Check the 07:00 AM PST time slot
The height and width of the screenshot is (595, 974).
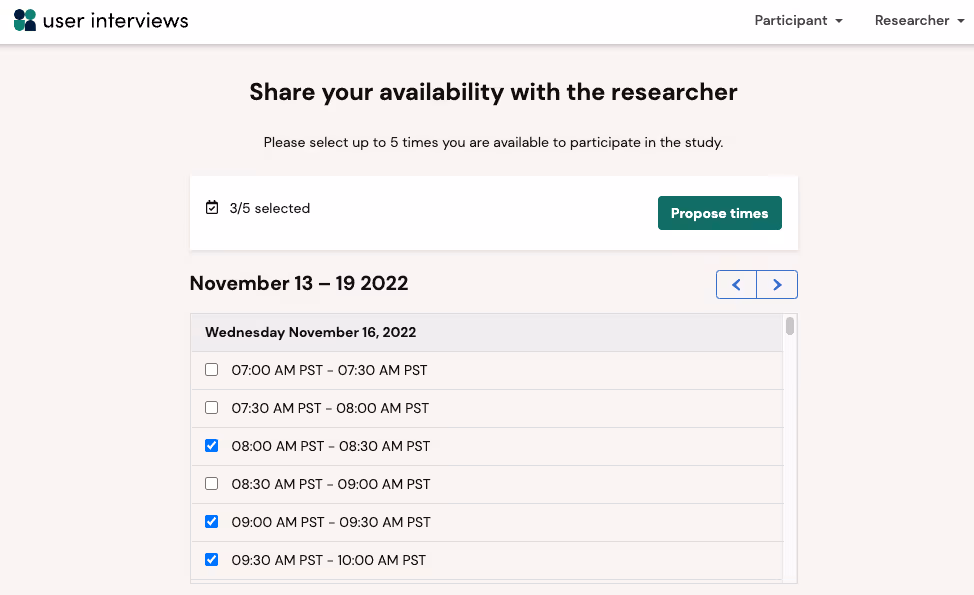(211, 370)
